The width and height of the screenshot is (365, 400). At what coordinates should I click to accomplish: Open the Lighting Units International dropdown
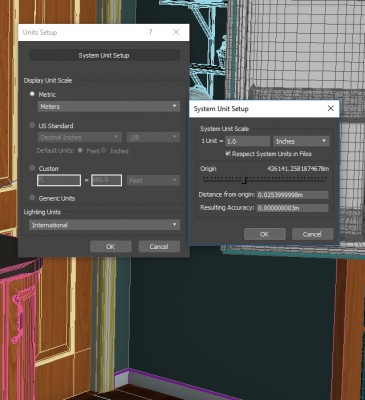coord(104,225)
